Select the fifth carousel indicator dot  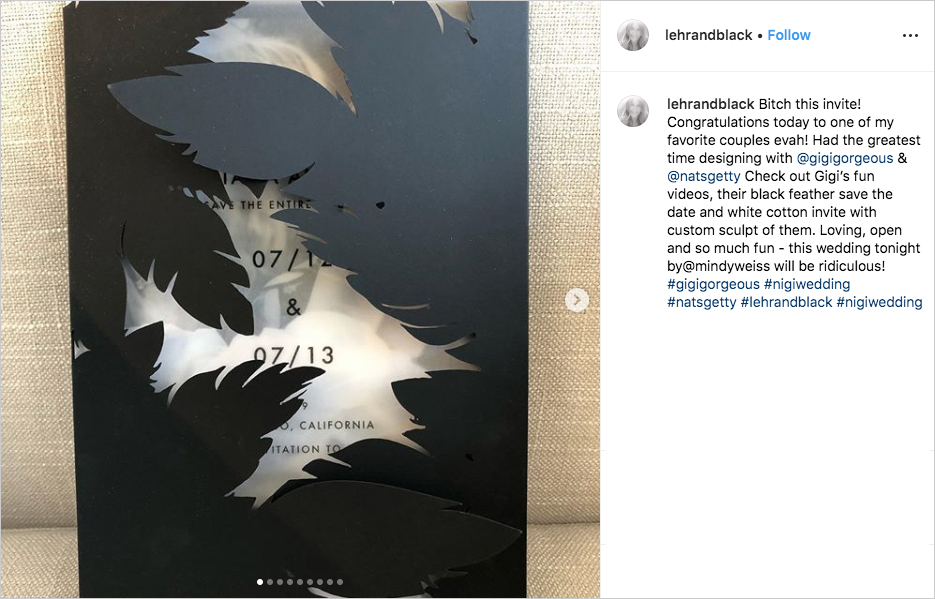(300, 582)
